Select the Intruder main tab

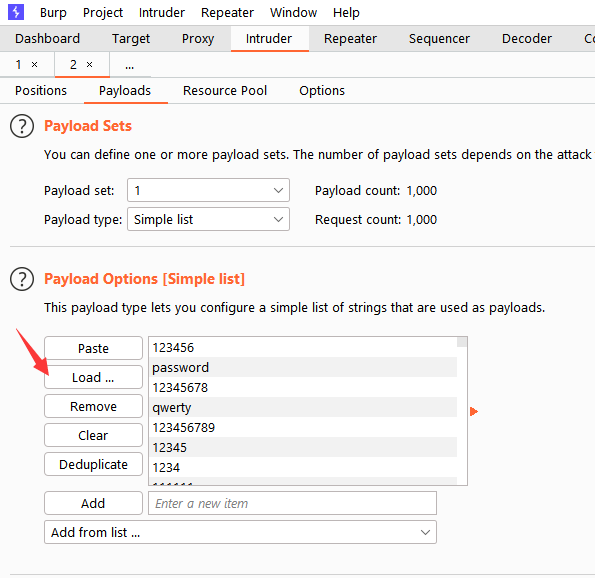tap(269, 39)
